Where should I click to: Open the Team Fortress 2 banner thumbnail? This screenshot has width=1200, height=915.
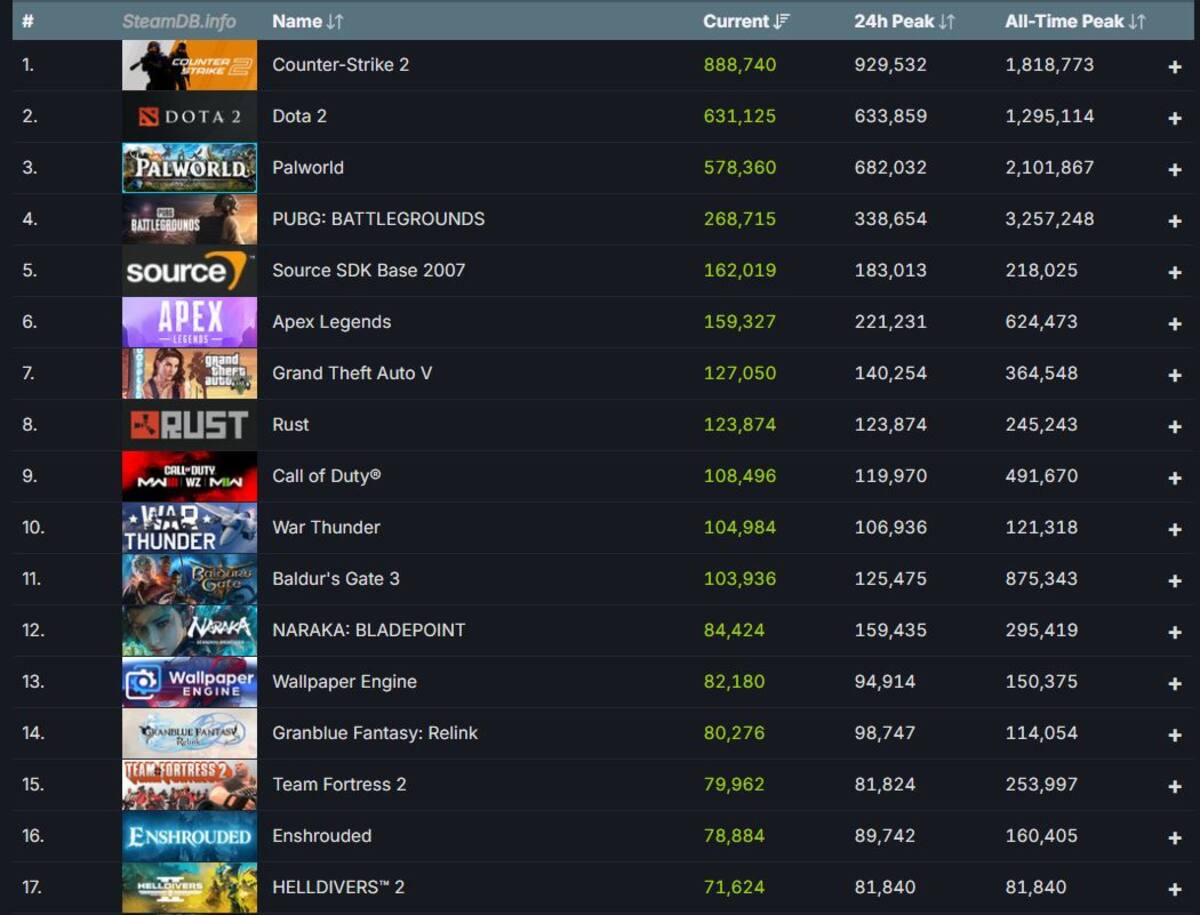pos(189,785)
